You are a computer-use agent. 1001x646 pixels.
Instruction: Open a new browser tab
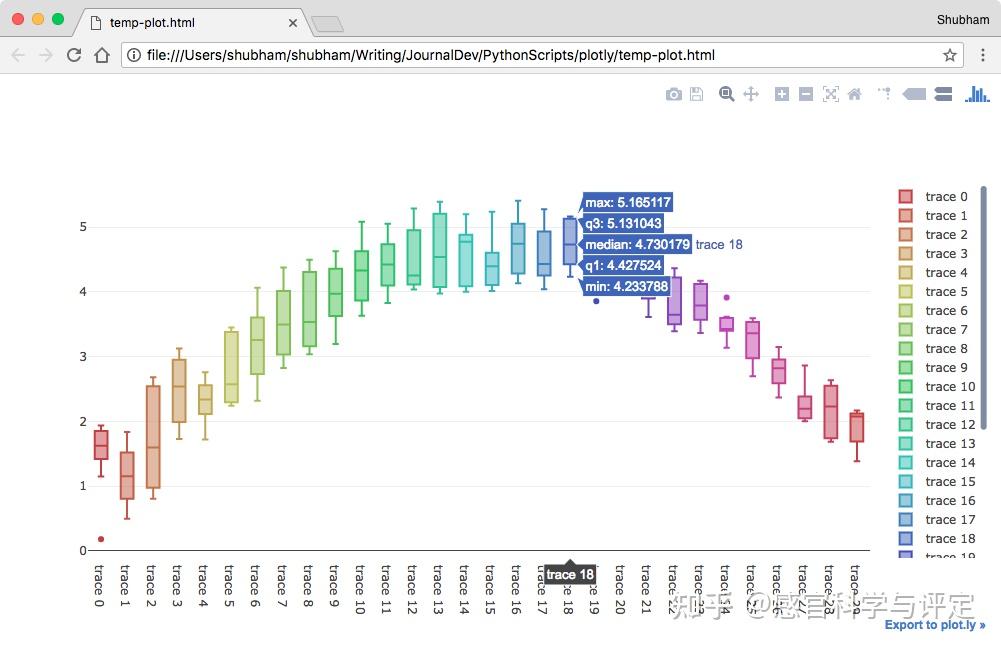[x=327, y=23]
